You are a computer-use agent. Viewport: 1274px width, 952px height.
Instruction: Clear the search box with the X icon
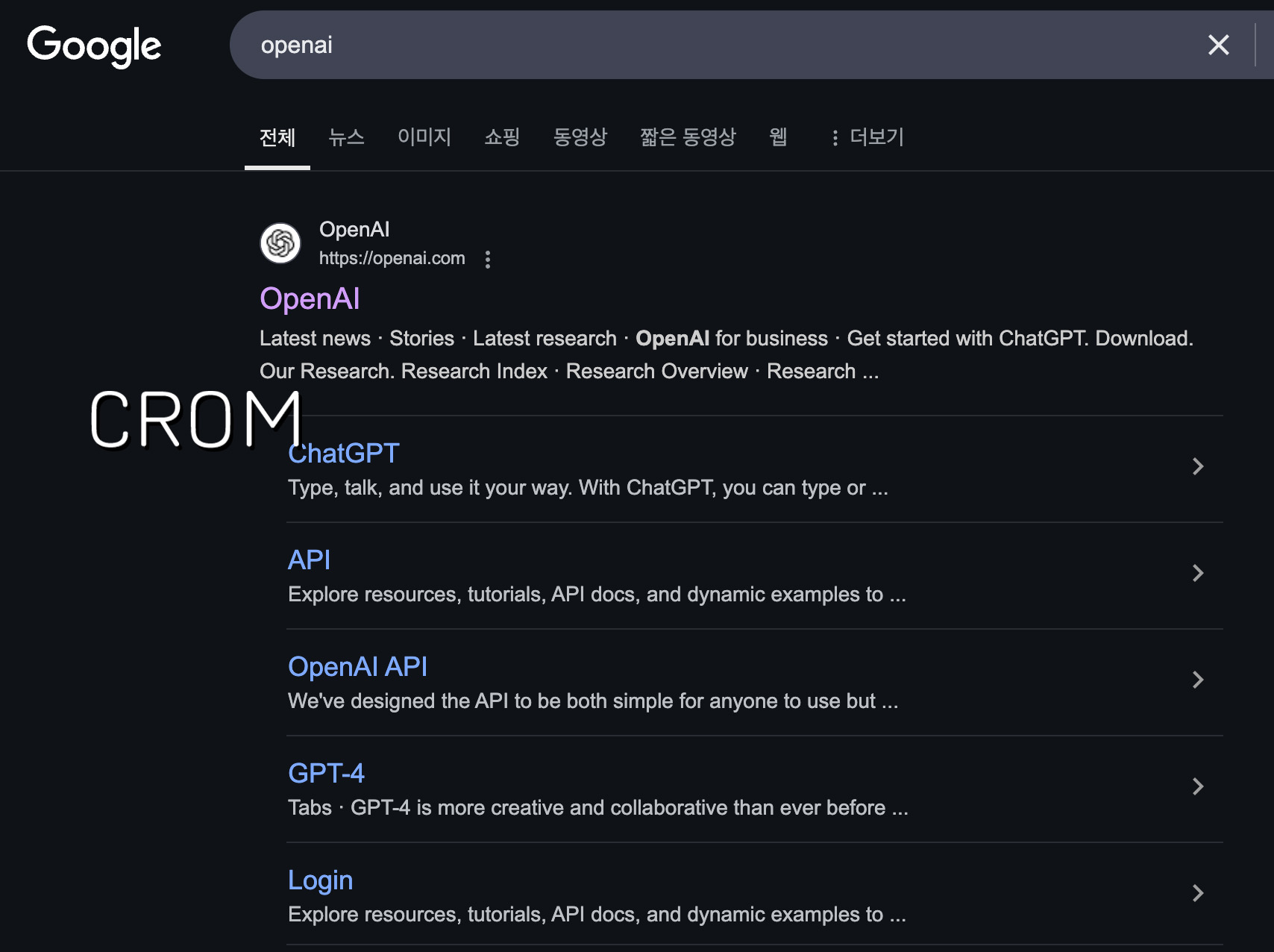pos(1218,45)
